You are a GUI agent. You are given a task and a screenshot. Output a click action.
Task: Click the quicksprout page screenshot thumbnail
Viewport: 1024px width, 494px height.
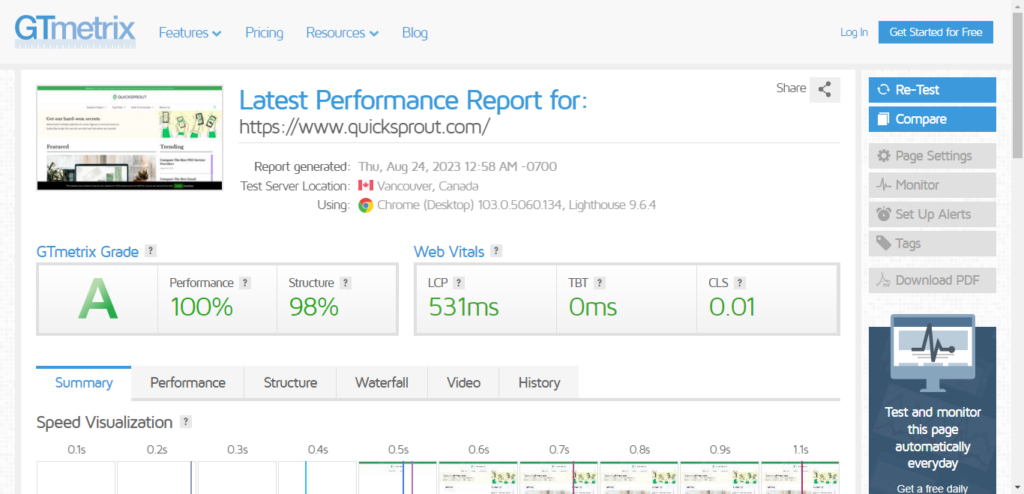coord(129,138)
